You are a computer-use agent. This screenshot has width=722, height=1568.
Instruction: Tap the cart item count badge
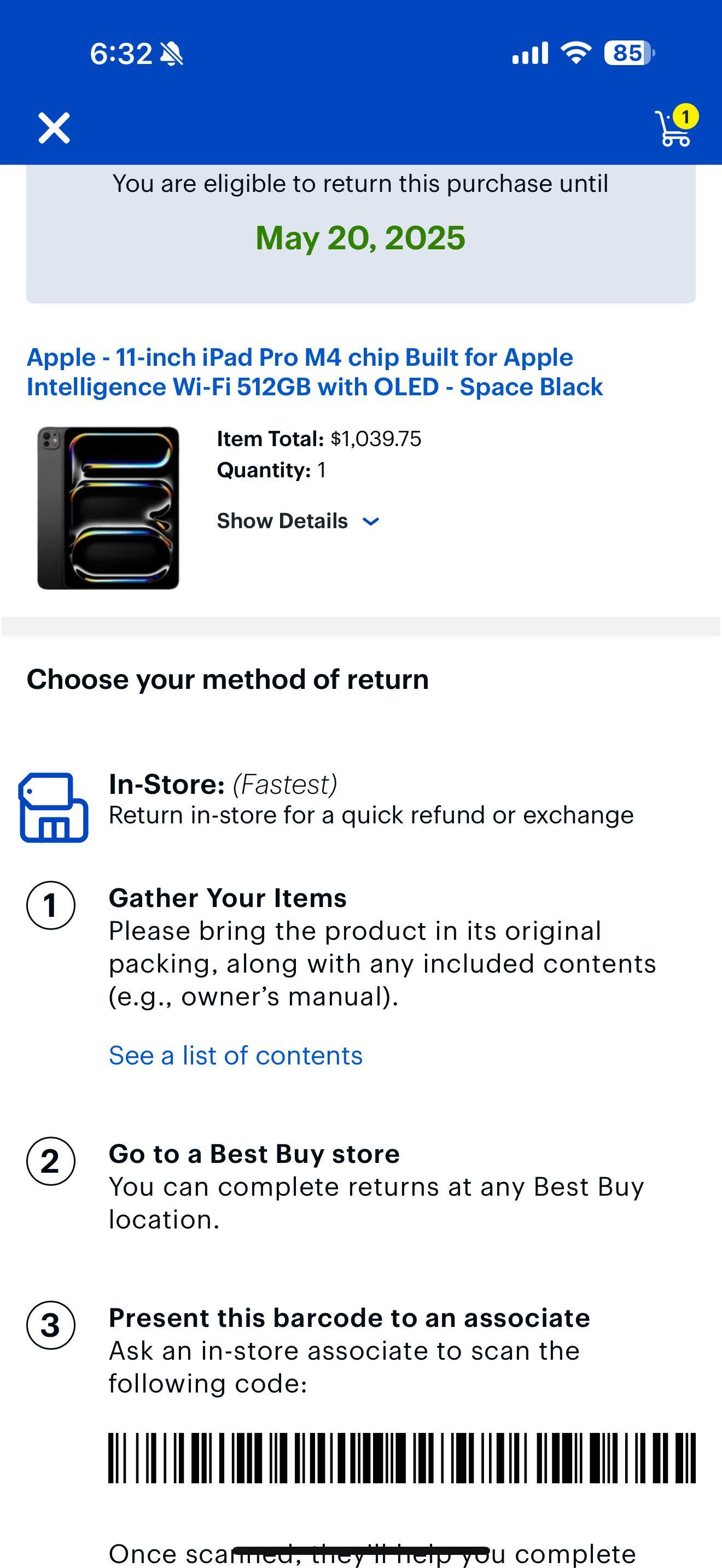(685, 116)
